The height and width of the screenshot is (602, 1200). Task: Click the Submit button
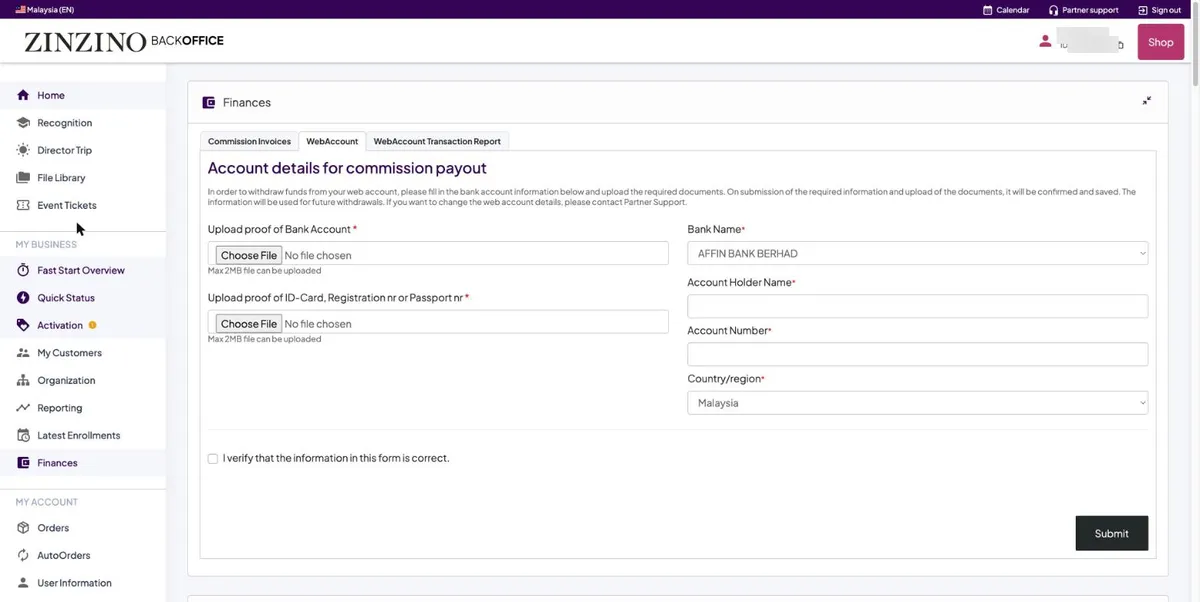[1111, 533]
